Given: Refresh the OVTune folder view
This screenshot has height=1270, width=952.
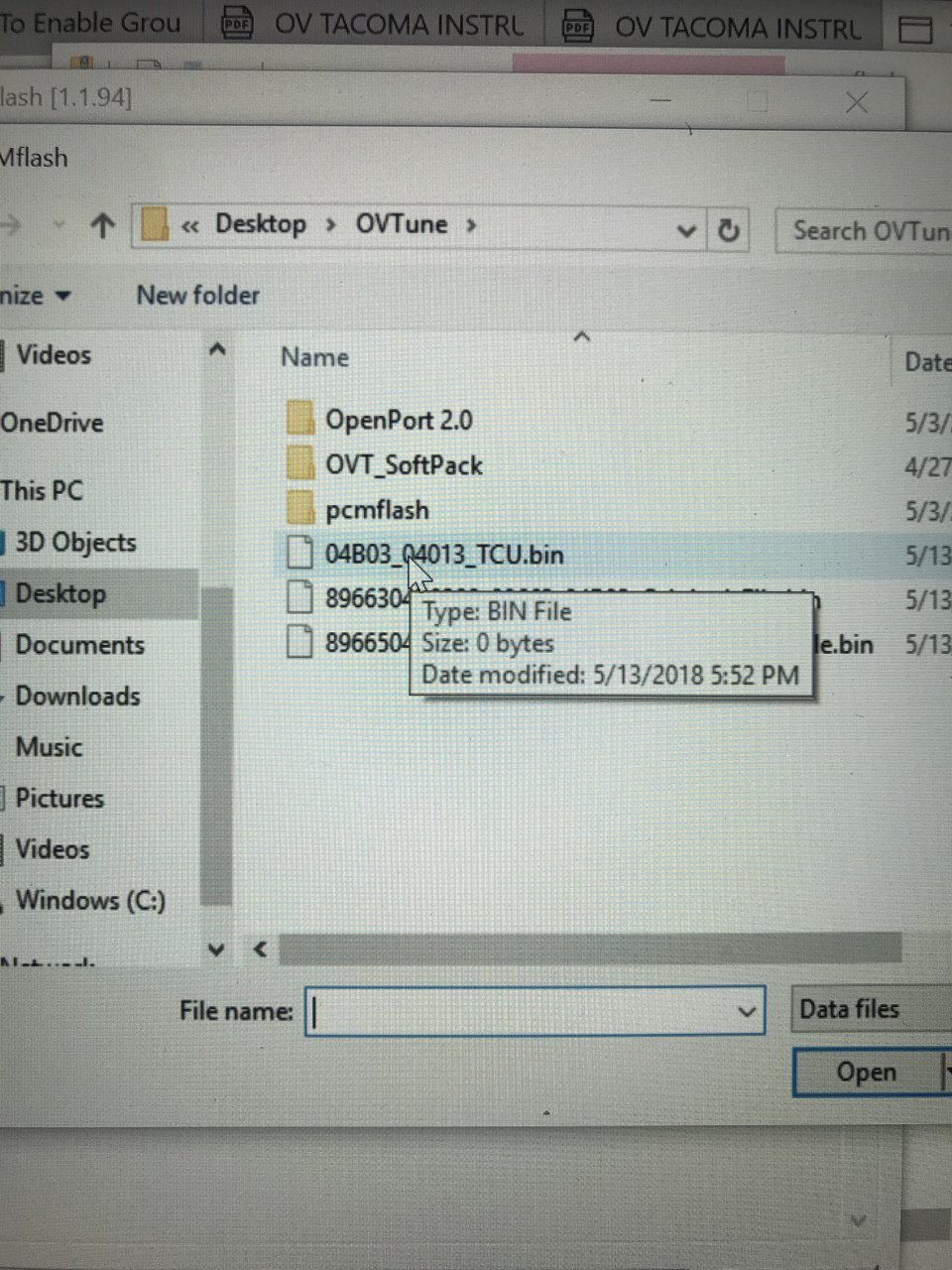Looking at the screenshot, I should pyautogui.click(x=729, y=230).
